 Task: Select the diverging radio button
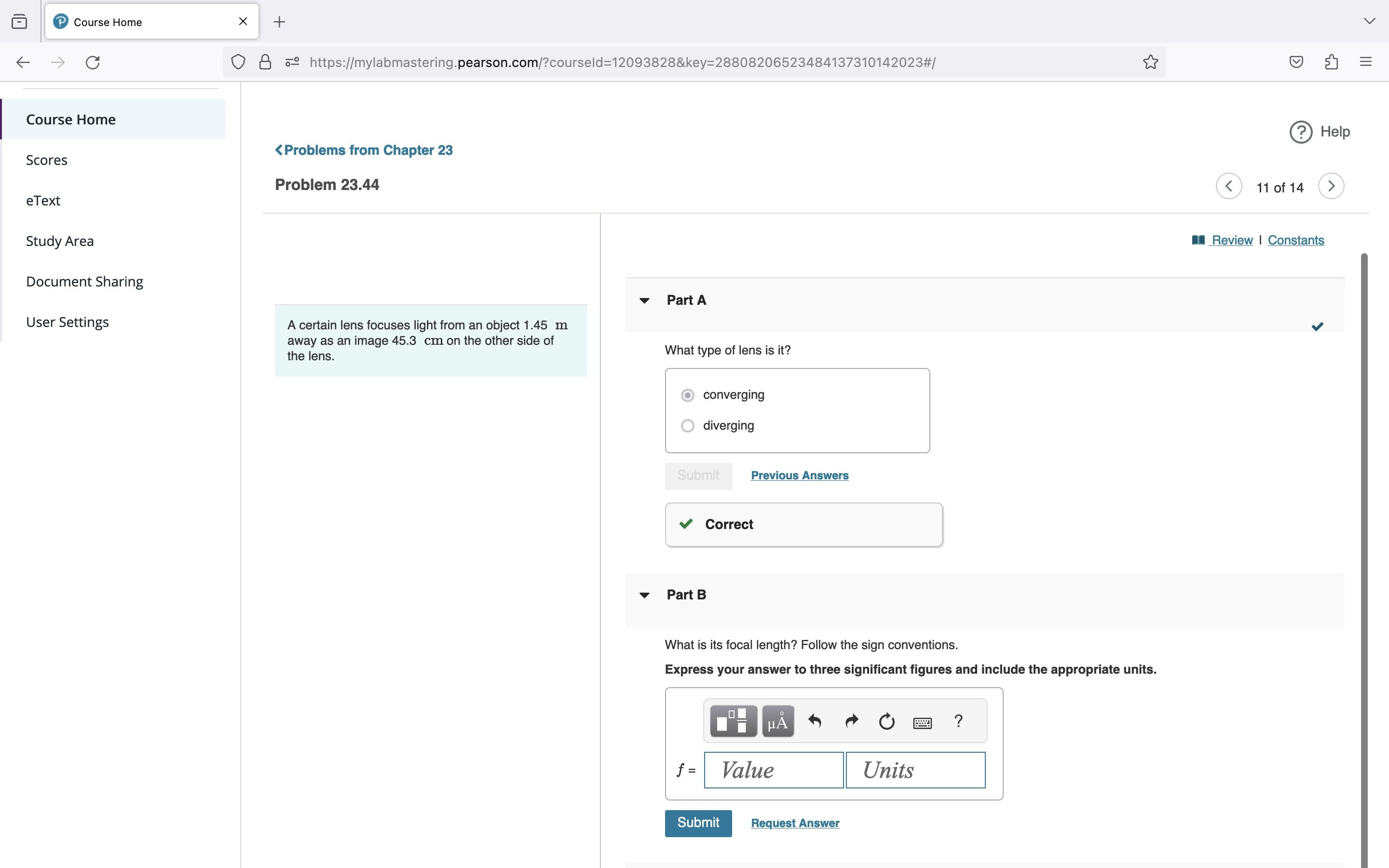coord(687,426)
